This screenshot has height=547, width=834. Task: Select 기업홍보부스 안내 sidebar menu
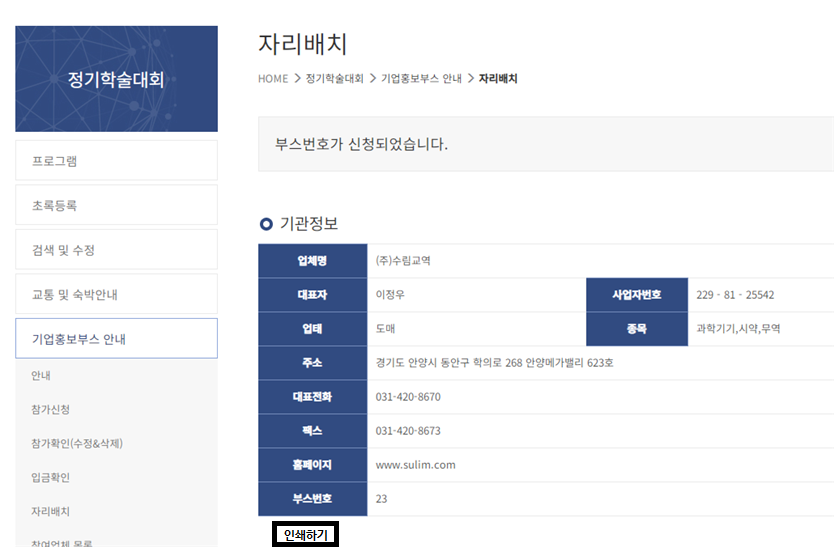[x=116, y=338]
